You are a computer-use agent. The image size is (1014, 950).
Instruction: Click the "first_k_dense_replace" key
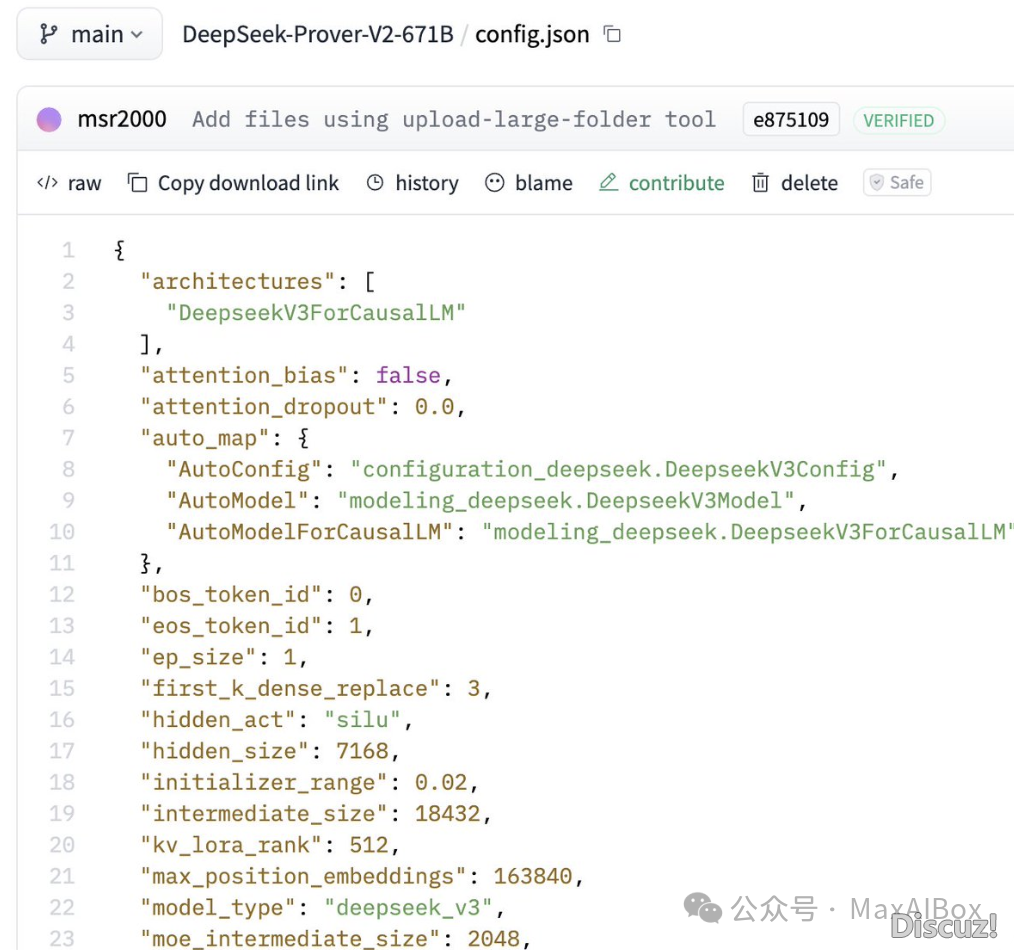(290, 689)
